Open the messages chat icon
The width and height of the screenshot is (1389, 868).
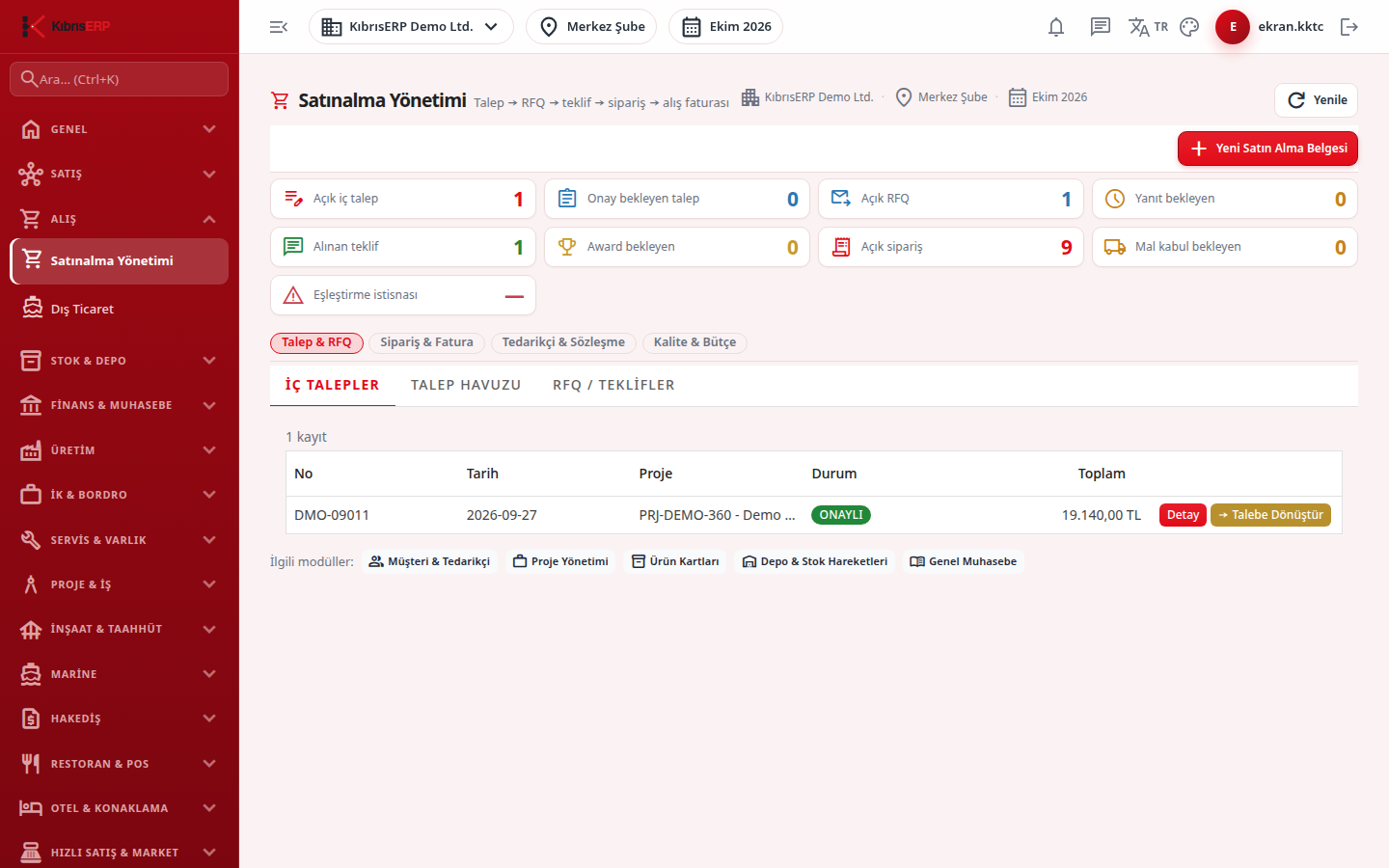point(1101,27)
